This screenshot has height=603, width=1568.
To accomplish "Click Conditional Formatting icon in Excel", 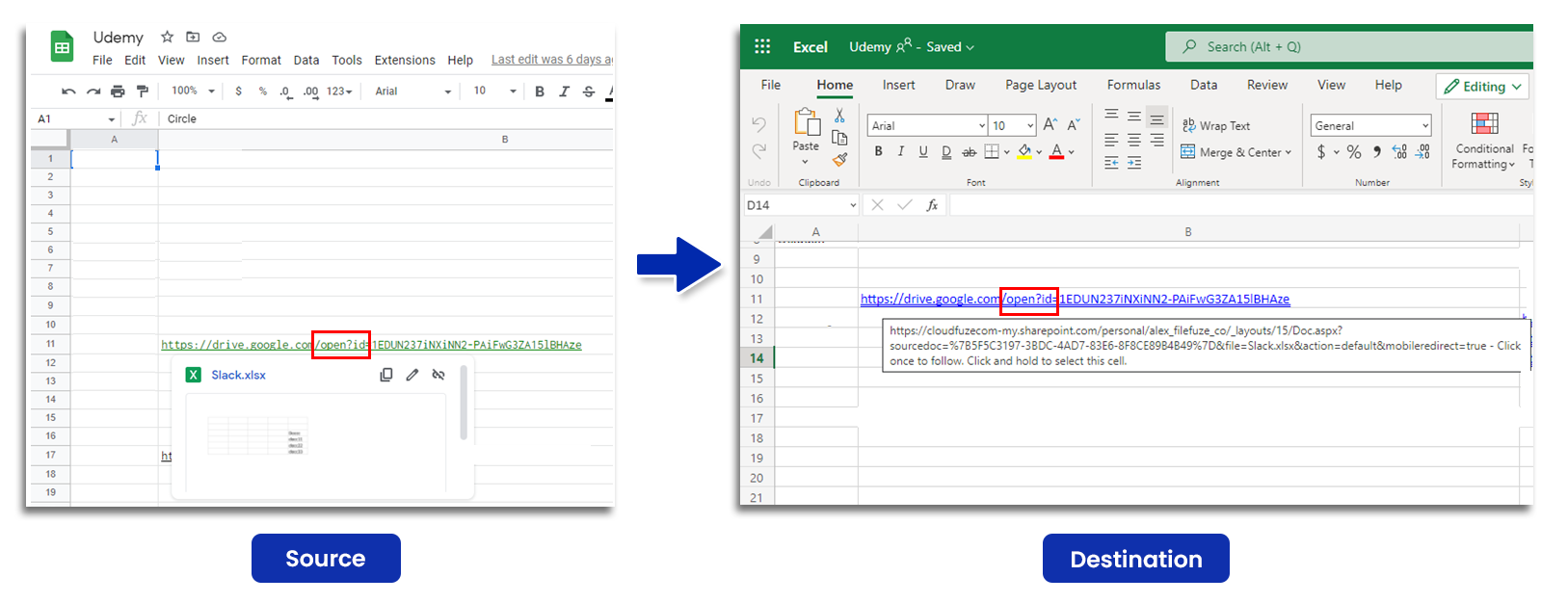I will click(1484, 123).
